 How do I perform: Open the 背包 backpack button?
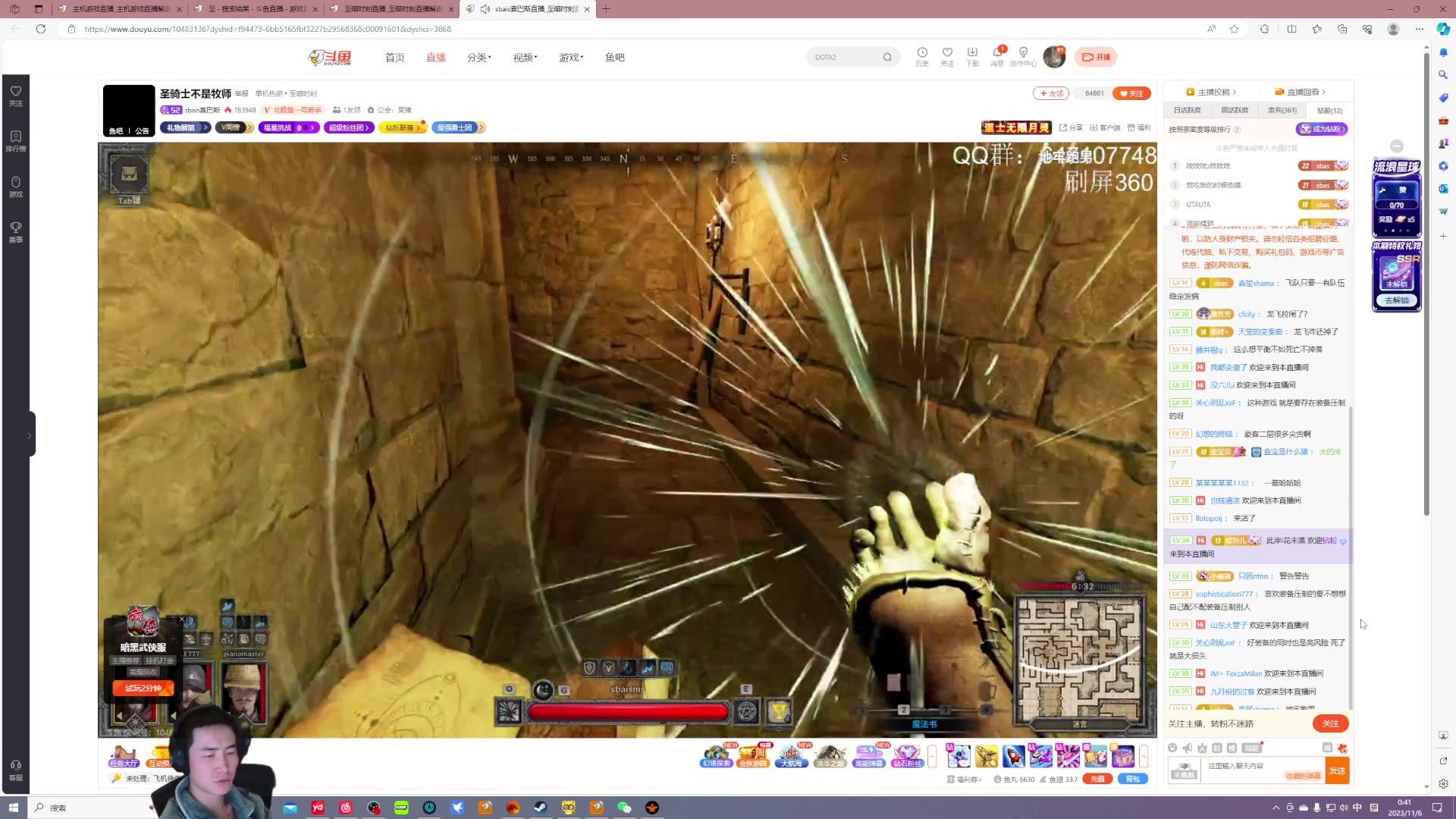click(1132, 780)
